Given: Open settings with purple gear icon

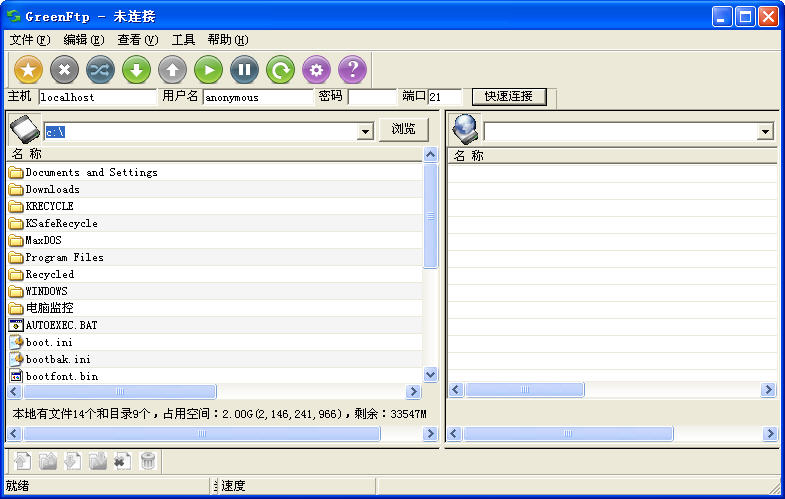Looking at the screenshot, I should pos(316,69).
